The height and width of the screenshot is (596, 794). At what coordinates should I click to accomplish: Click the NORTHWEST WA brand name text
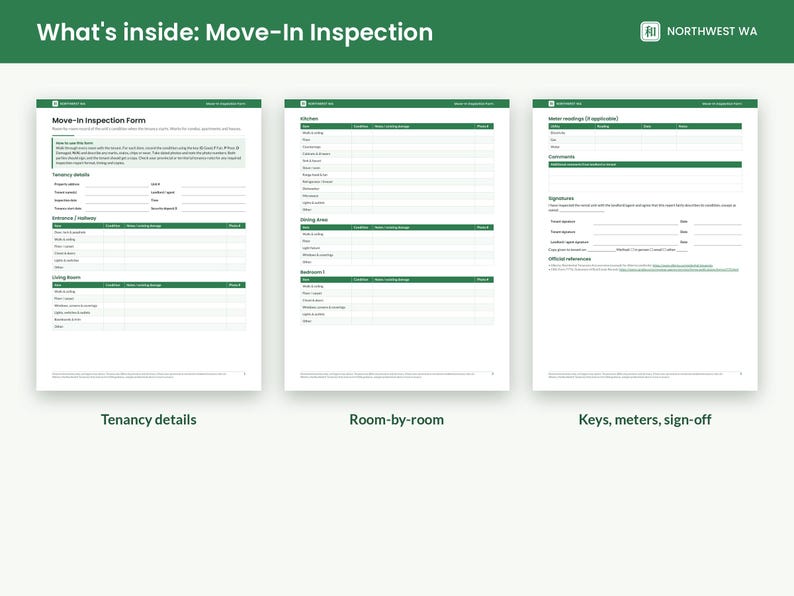tap(712, 31)
